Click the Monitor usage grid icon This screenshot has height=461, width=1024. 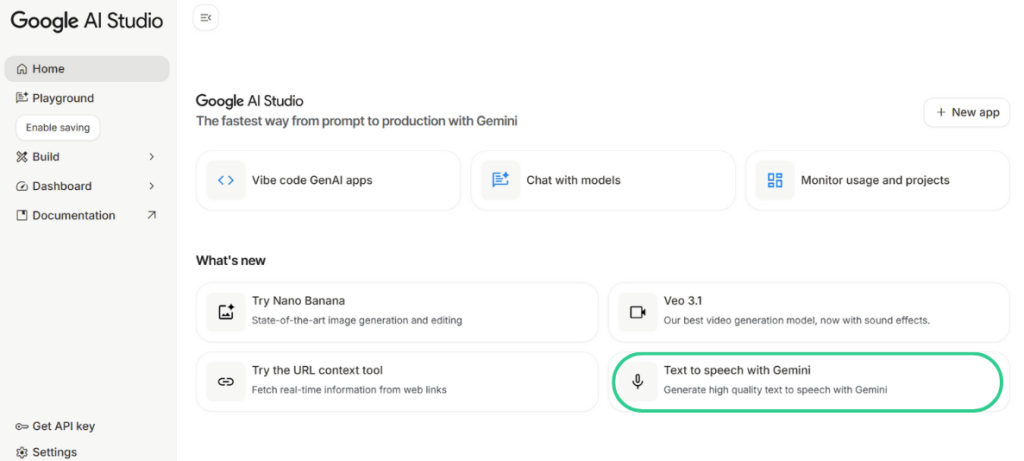click(775, 180)
